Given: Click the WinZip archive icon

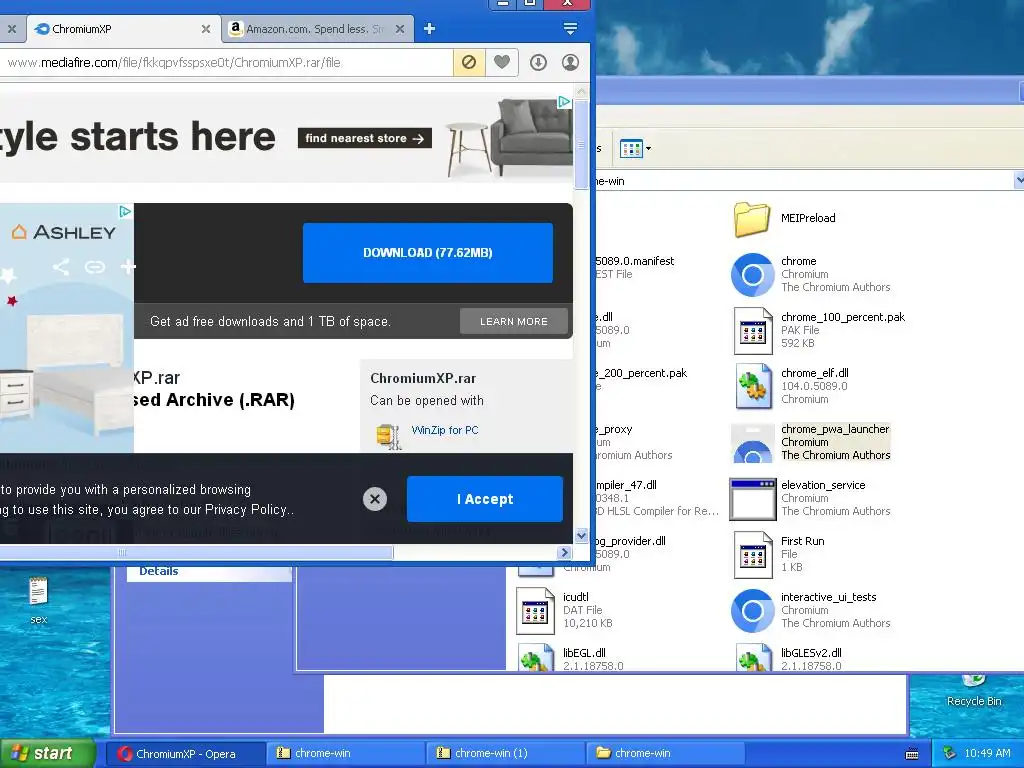Looking at the screenshot, I should pyautogui.click(x=389, y=436).
